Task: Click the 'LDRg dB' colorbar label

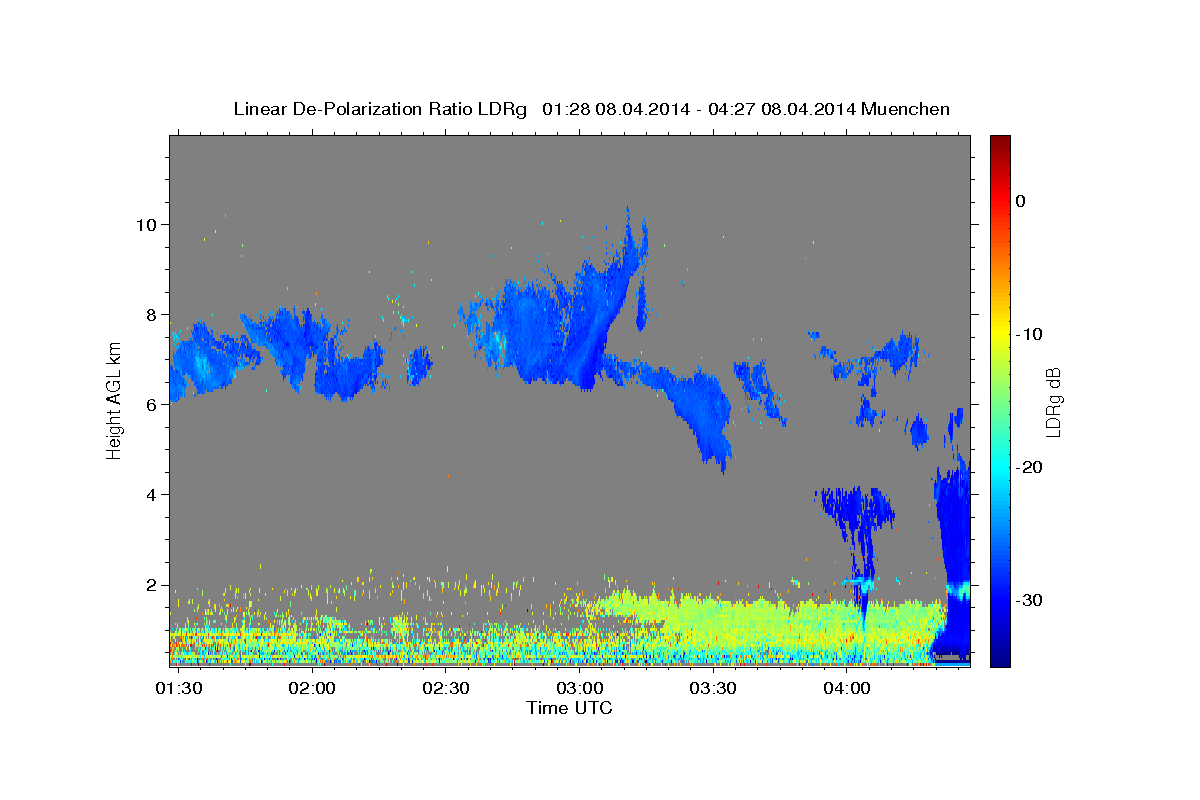Action: tap(1052, 402)
